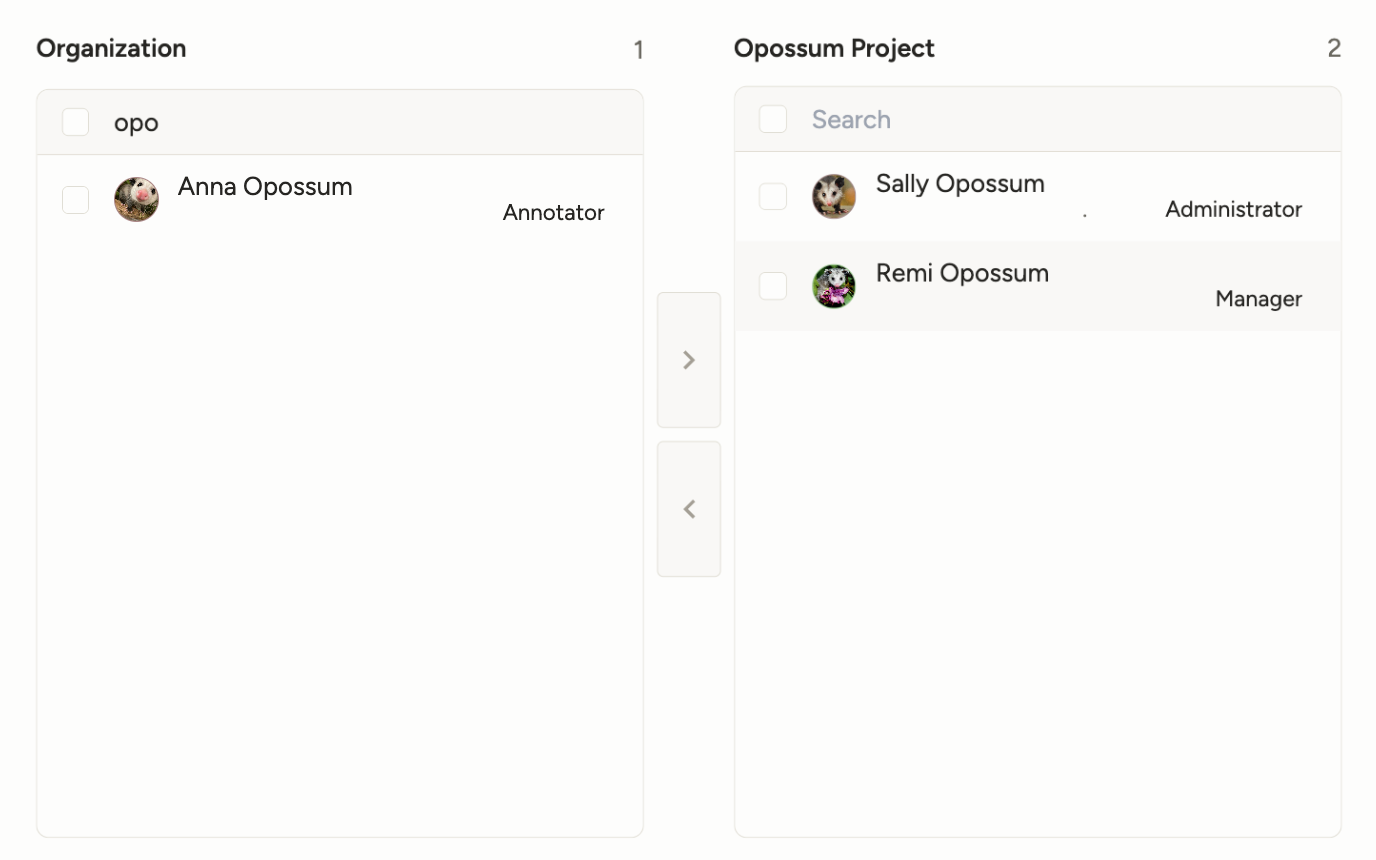
Task: Click the Organization panel heading
Action: [111, 49]
